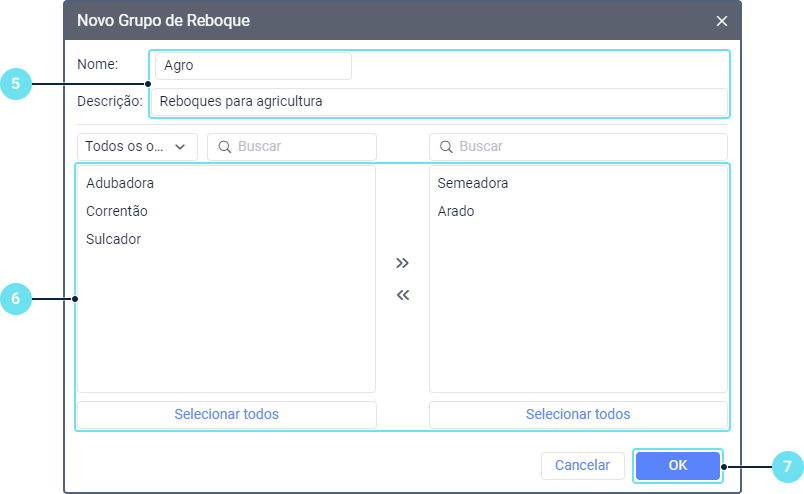Click the Descrição text field

pyautogui.click(x=438, y=101)
